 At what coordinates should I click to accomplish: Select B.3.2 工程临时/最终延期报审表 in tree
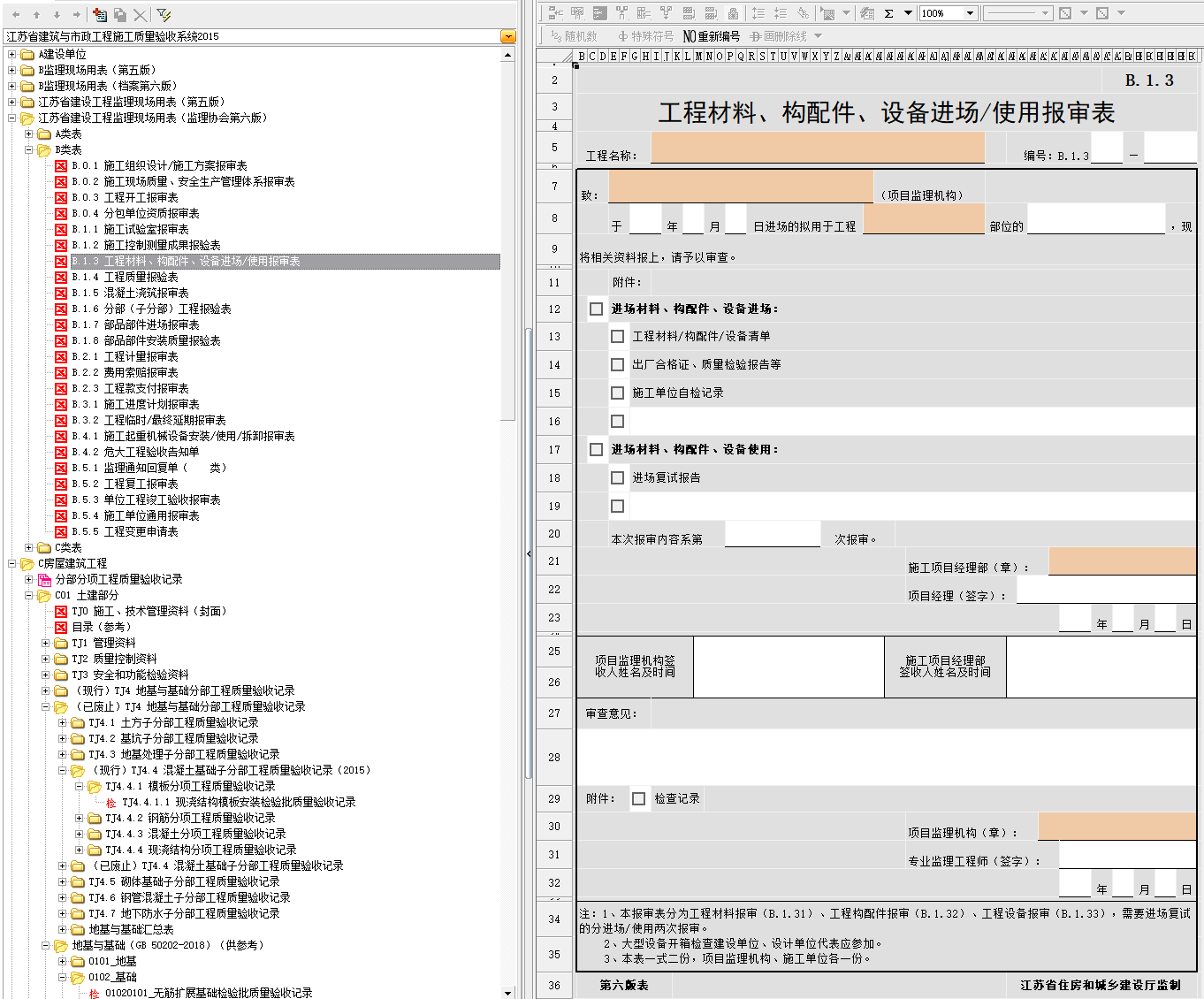pyautogui.click(x=149, y=421)
